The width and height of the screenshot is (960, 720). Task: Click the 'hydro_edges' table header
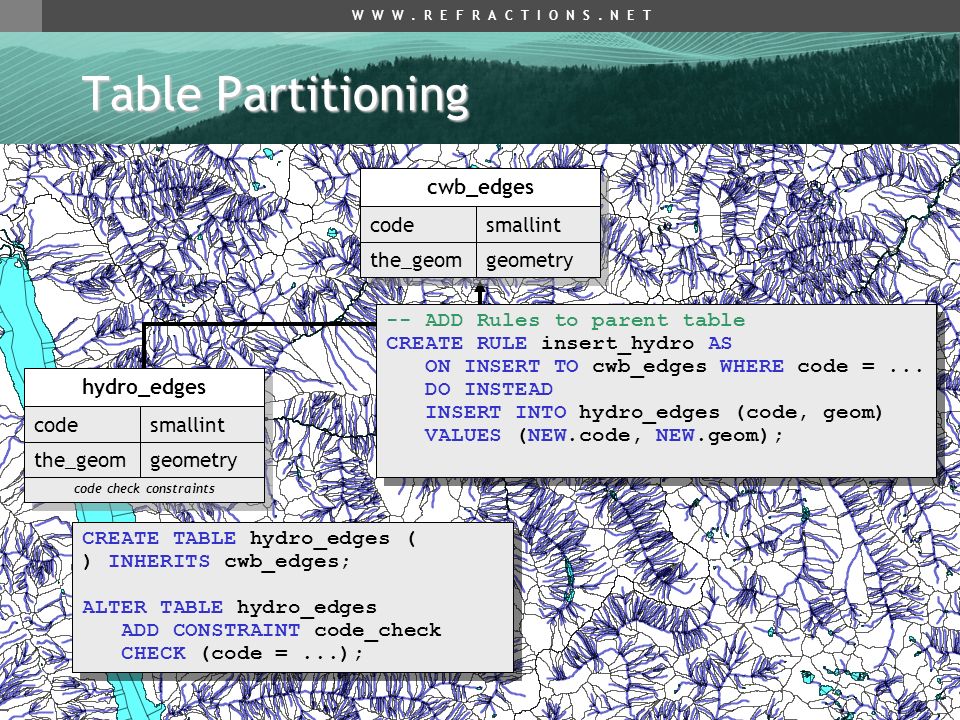tap(144, 388)
